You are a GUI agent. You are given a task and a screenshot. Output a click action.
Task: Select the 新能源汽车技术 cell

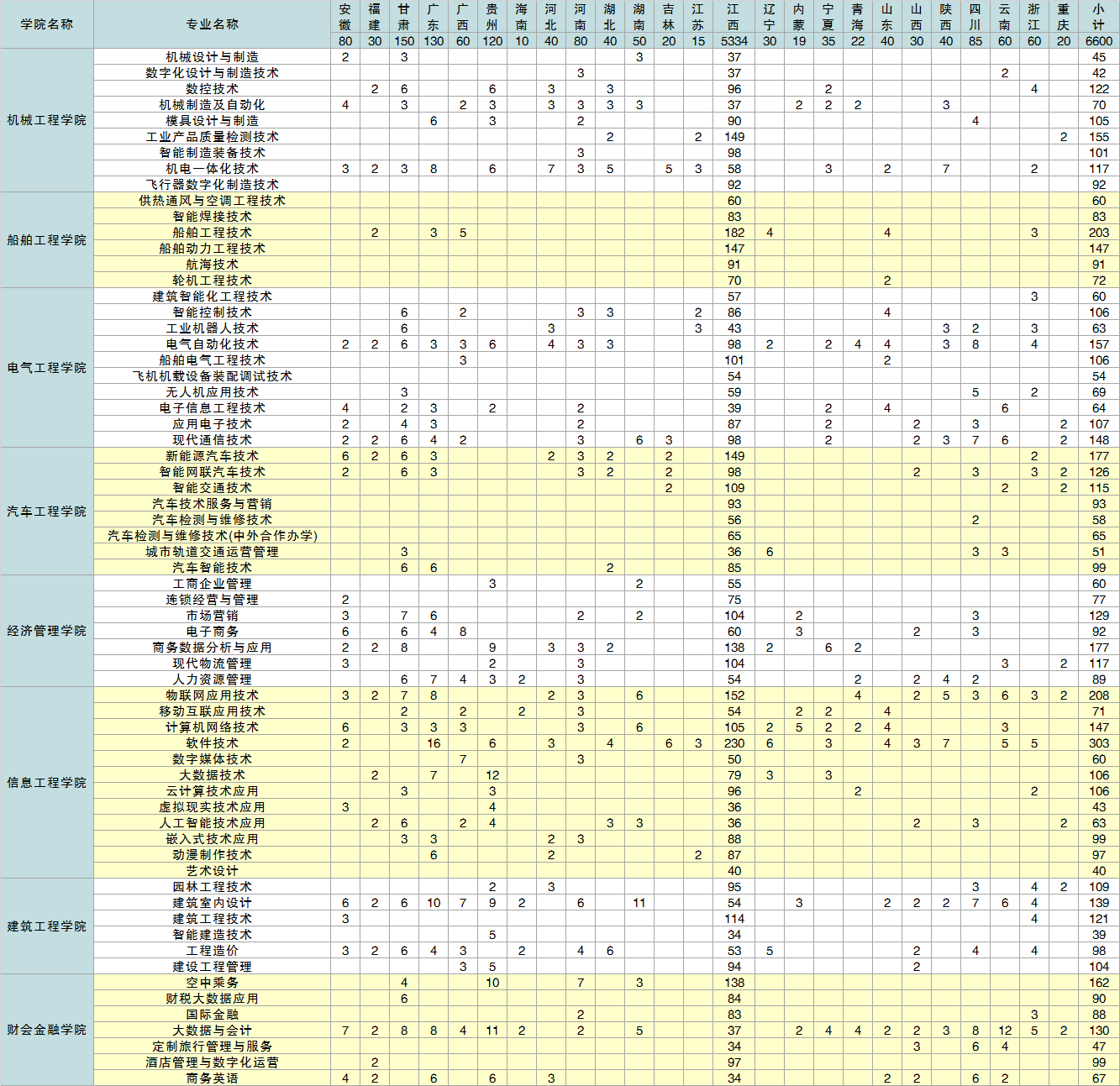coord(213,456)
